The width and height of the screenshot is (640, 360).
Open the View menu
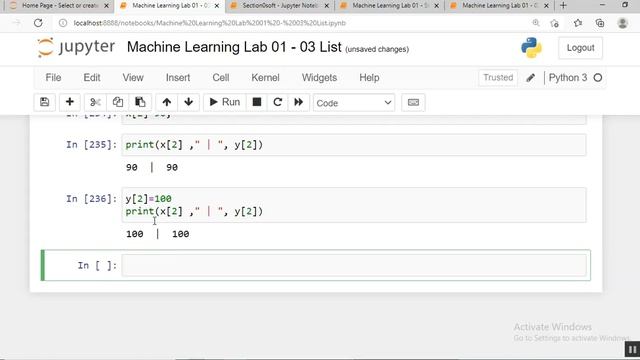(x=133, y=78)
